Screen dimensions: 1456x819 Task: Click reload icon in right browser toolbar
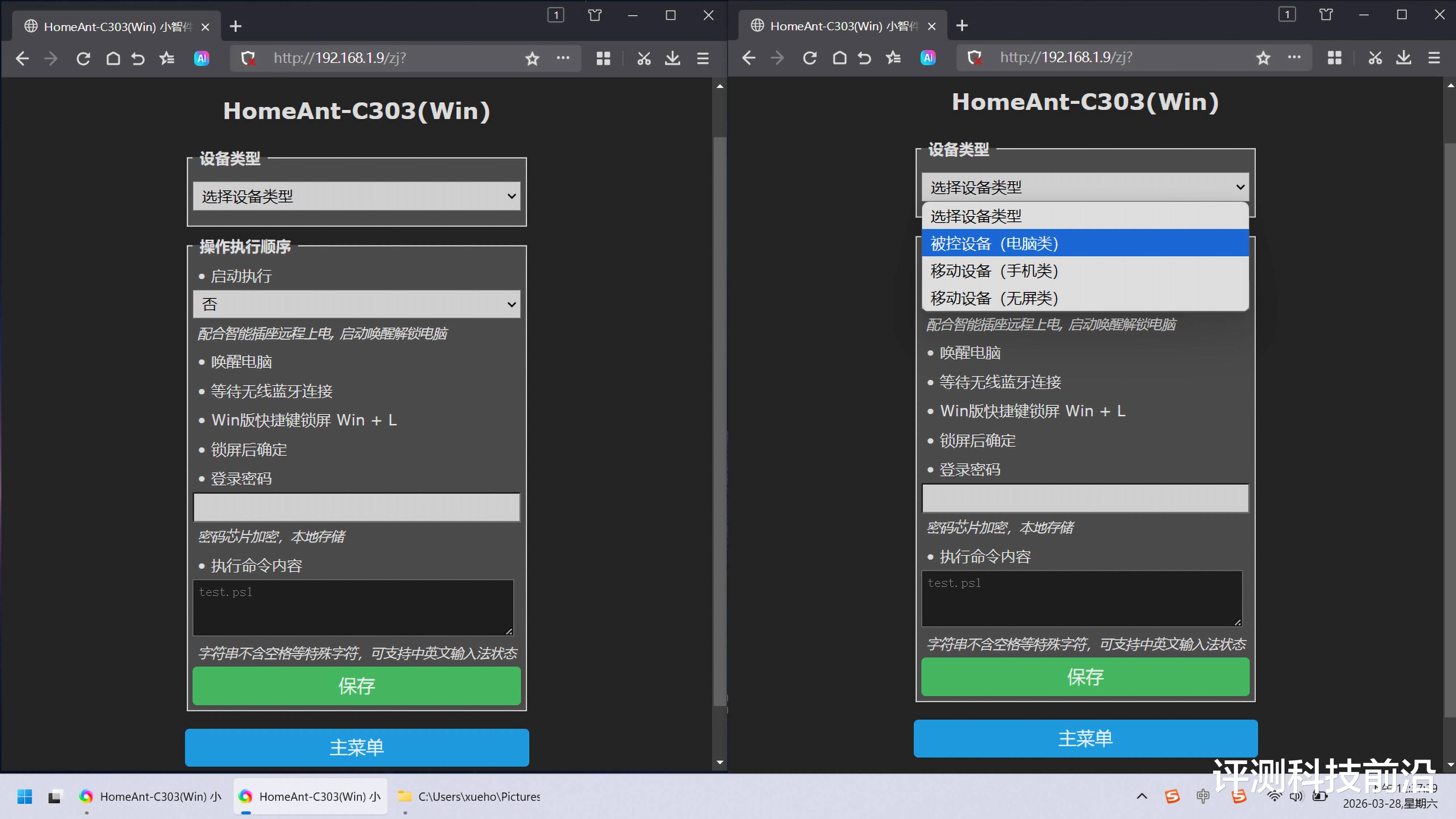pyautogui.click(x=810, y=58)
